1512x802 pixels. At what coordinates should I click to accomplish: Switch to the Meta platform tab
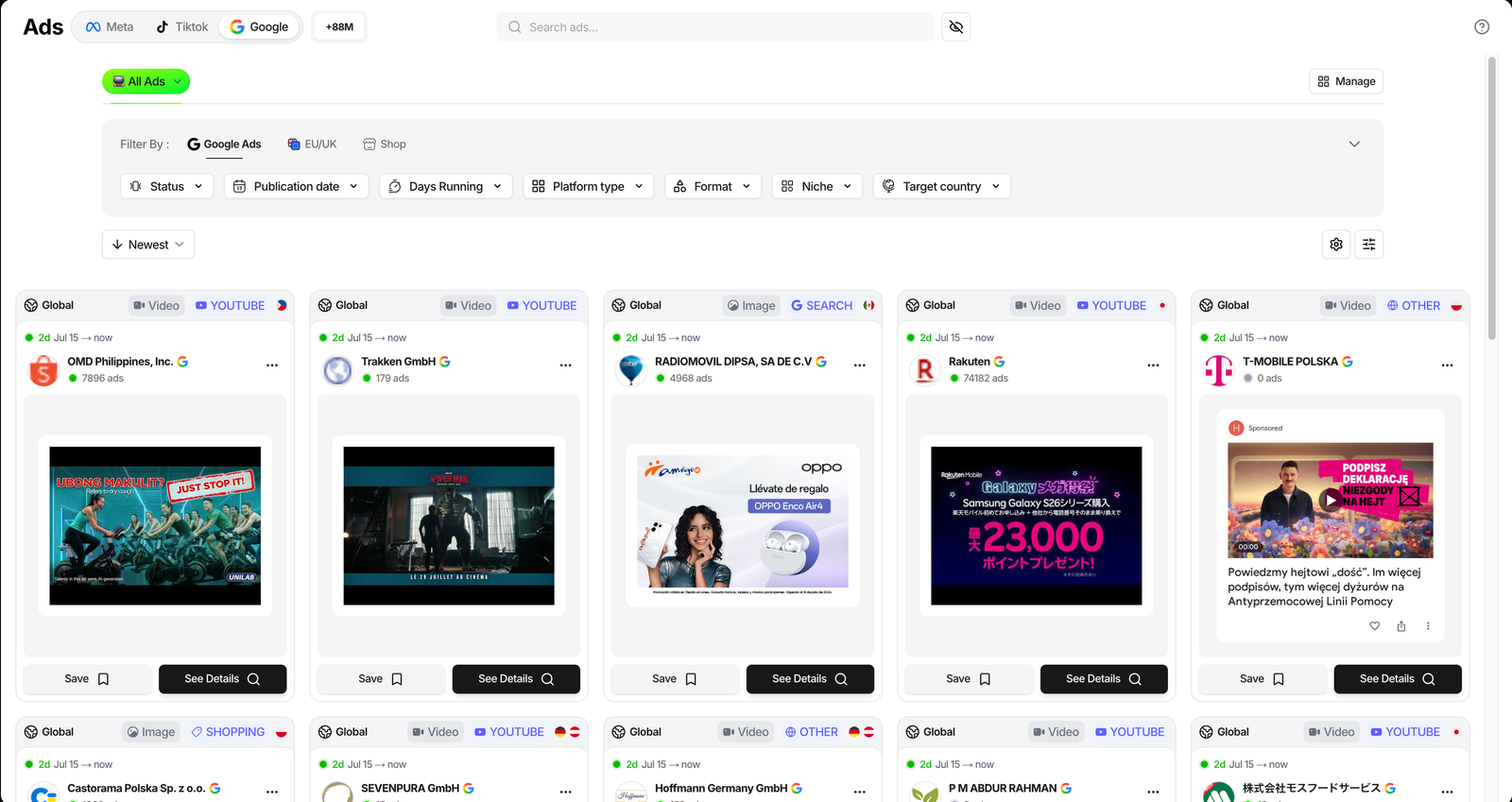click(x=110, y=26)
